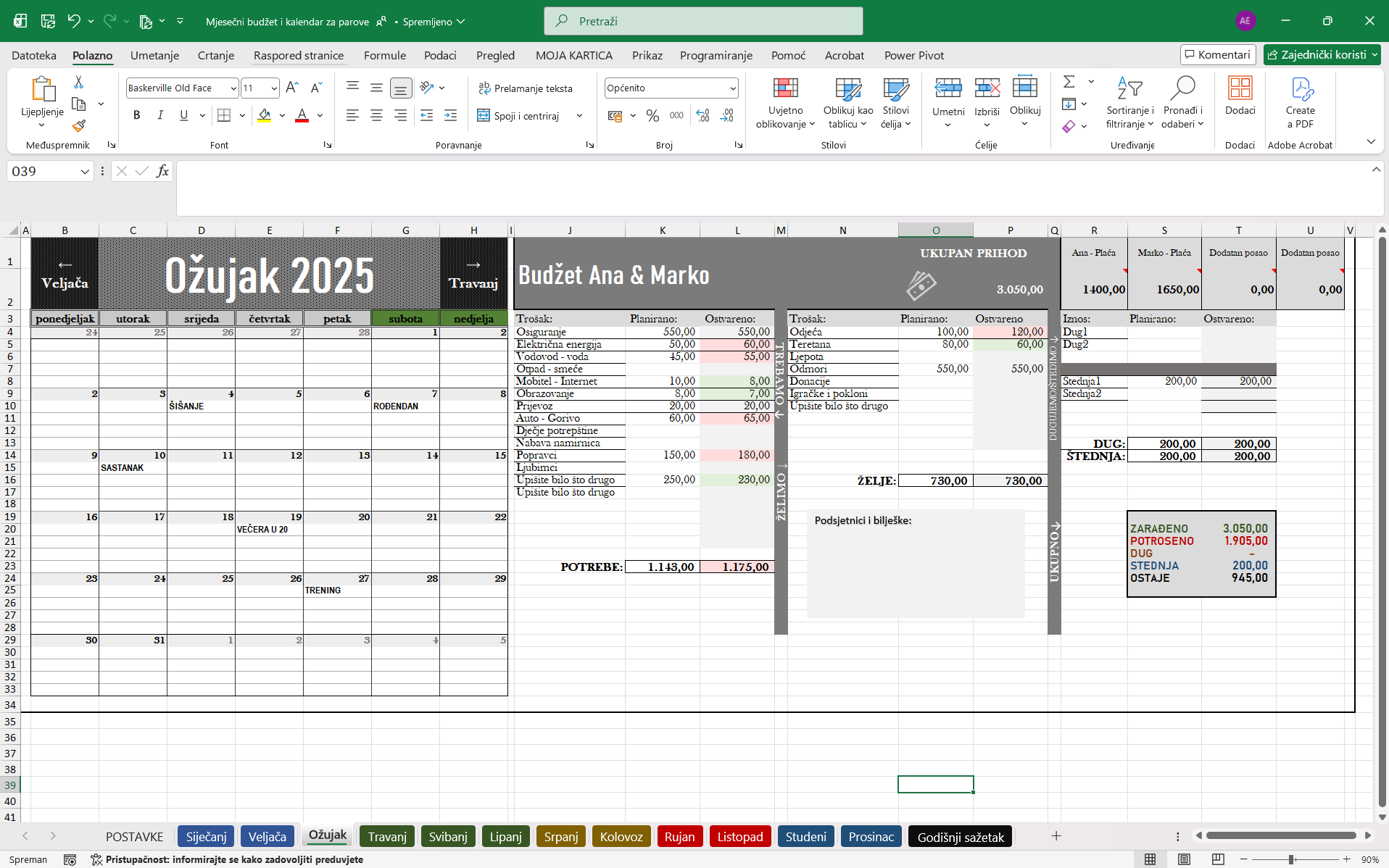Click the Lijepljenje paste icon

pyautogui.click(x=43, y=88)
